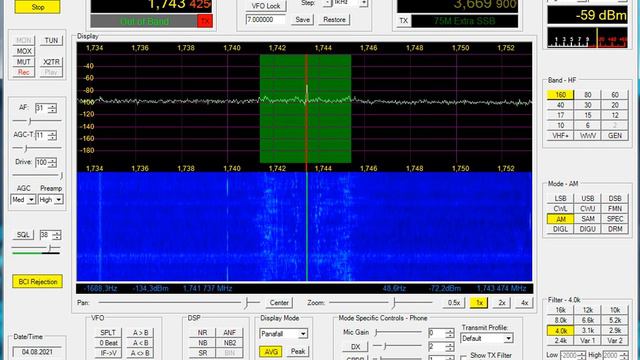Select FMN mode
640x360 pixels.
[x=615, y=209]
